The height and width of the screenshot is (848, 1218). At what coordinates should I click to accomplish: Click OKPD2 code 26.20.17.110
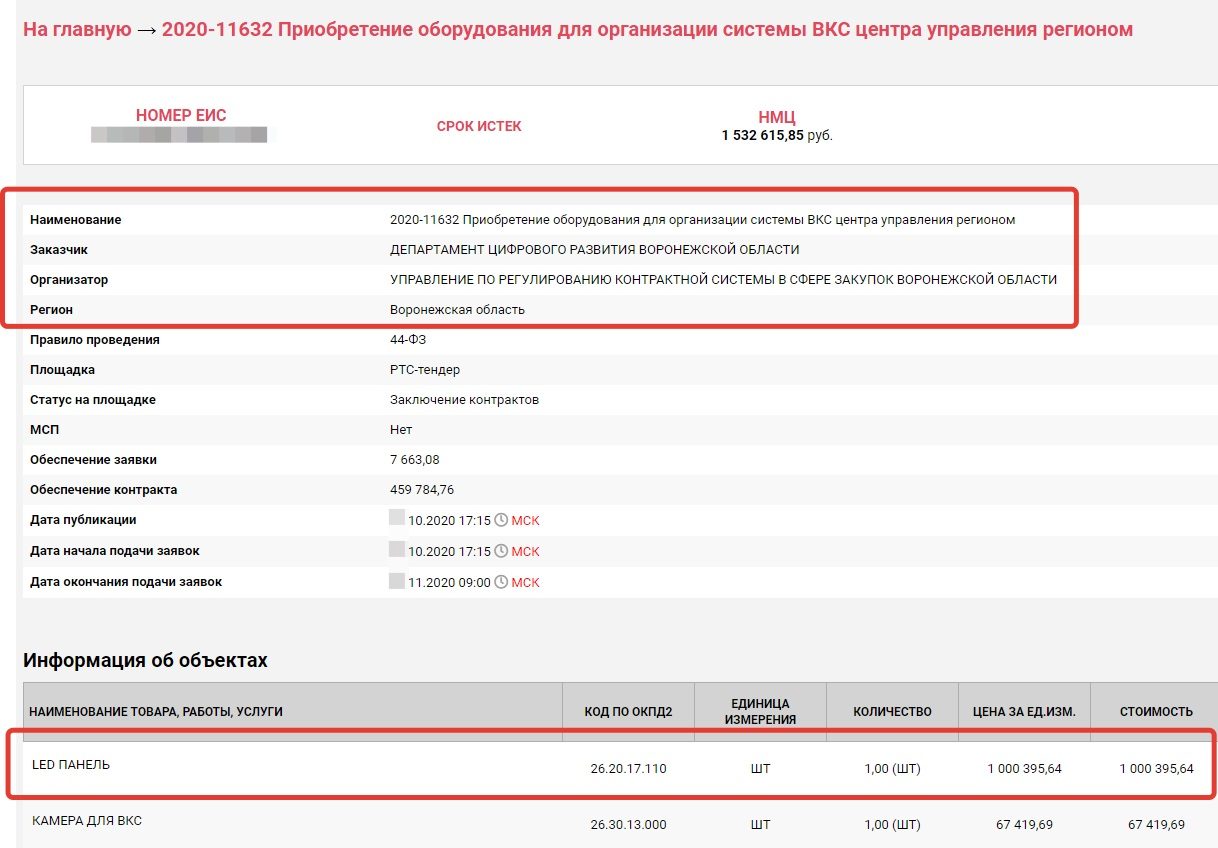click(x=628, y=769)
